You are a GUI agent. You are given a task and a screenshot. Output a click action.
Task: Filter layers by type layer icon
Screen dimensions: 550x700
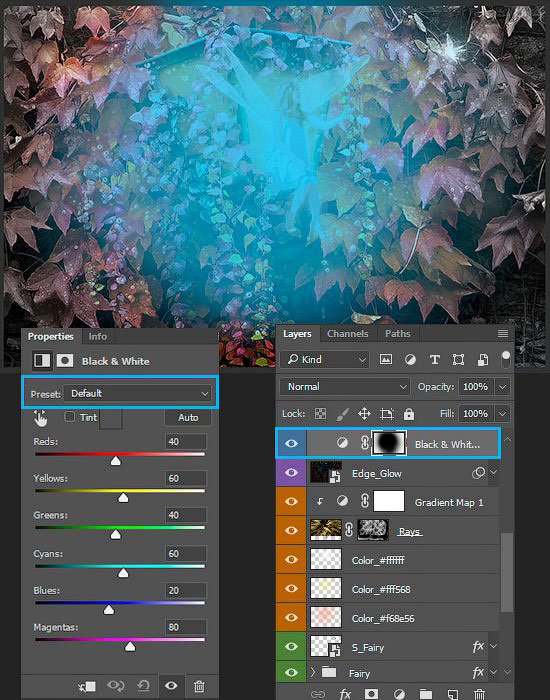(434, 360)
